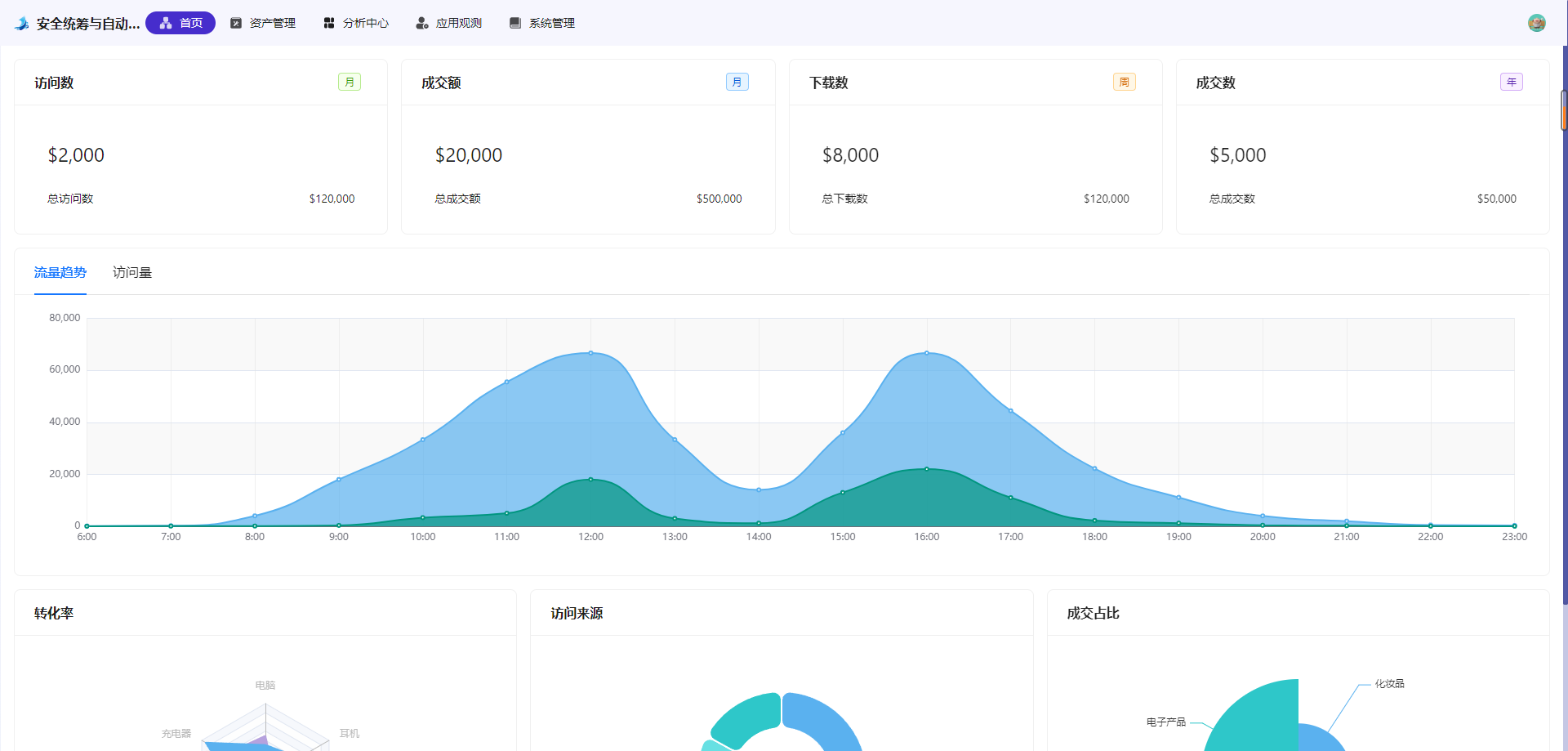
Task: Click the 访问来源 card title
Action: (577, 613)
